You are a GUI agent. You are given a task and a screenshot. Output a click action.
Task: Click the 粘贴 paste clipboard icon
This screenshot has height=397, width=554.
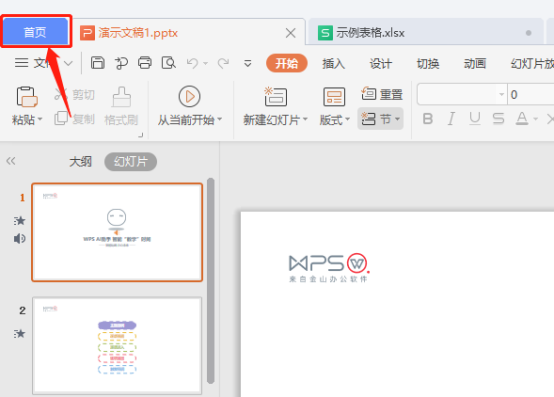(27, 96)
